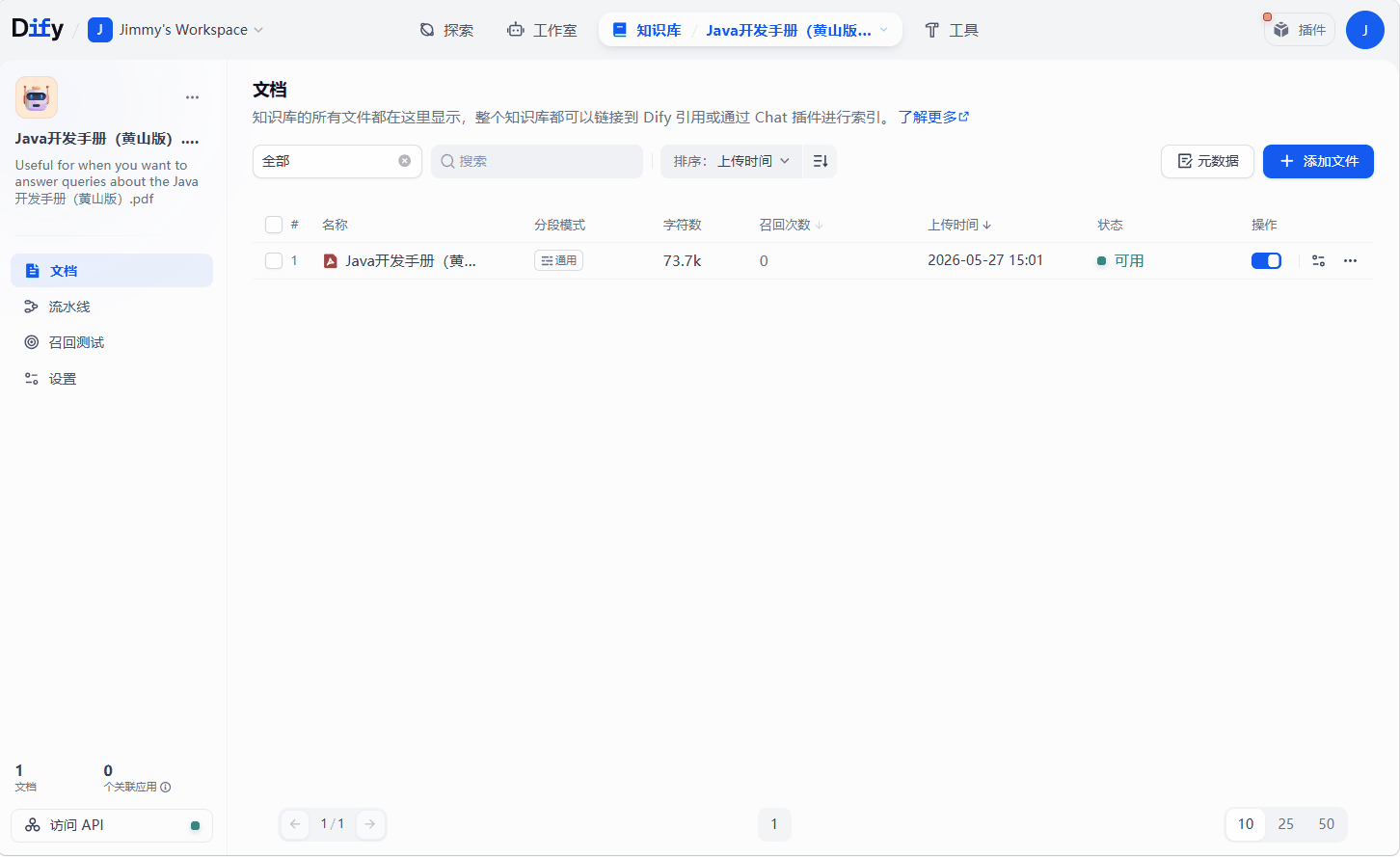This screenshot has height=857, width=1400.
Task: Click the 字符数 column header
Action: point(683,225)
